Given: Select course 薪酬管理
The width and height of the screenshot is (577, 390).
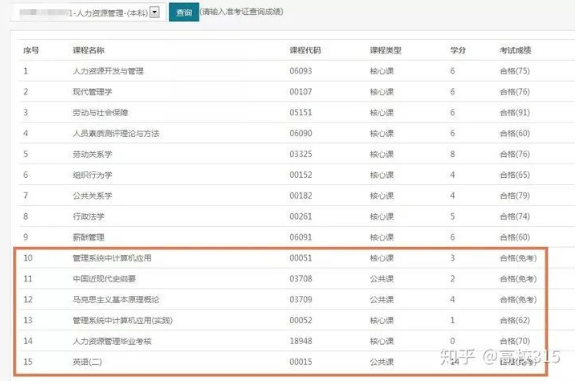Looking at the screenshot, I should [x=88, y=237].
